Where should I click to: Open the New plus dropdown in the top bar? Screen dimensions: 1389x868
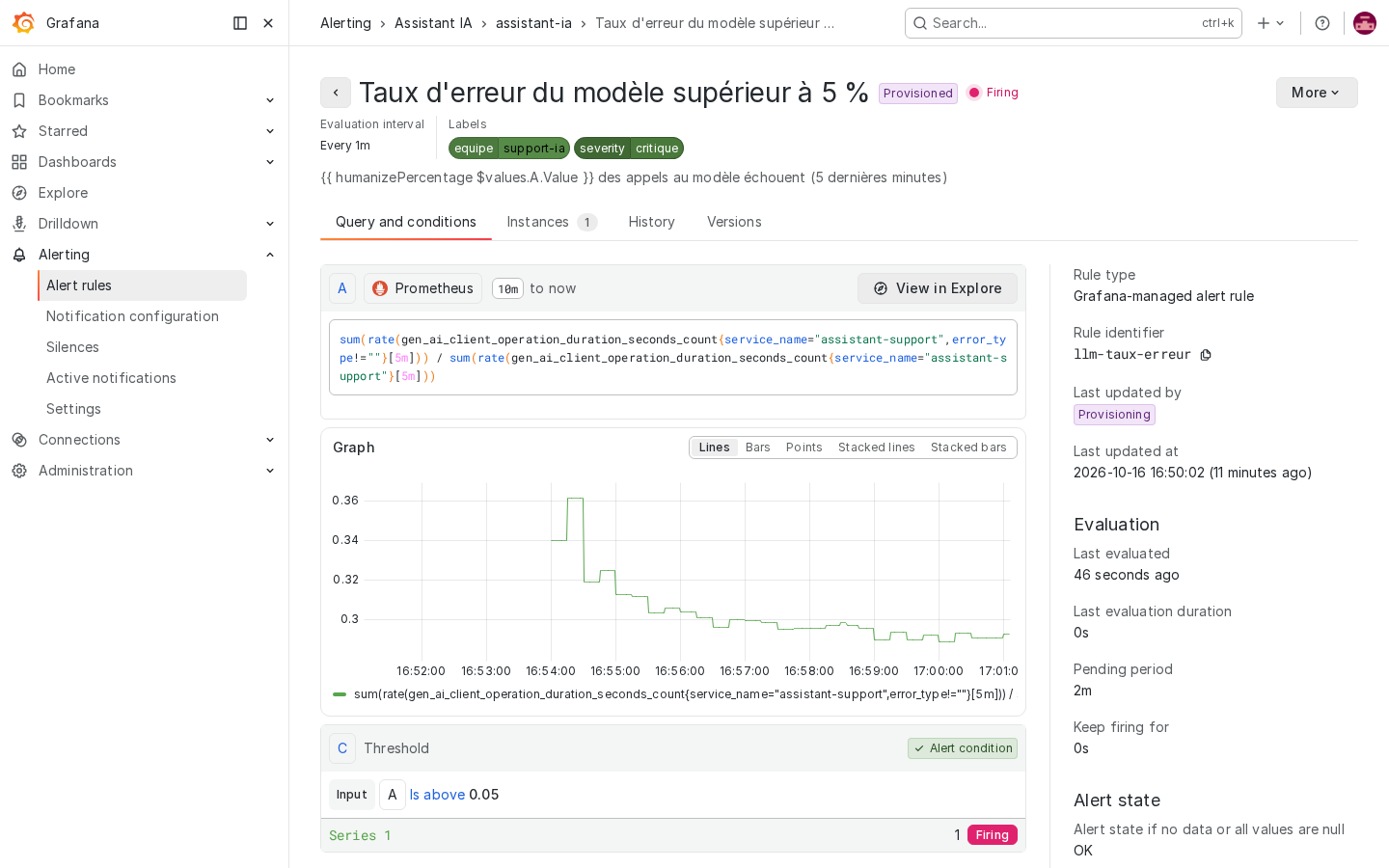click(x=1271, y=23)
